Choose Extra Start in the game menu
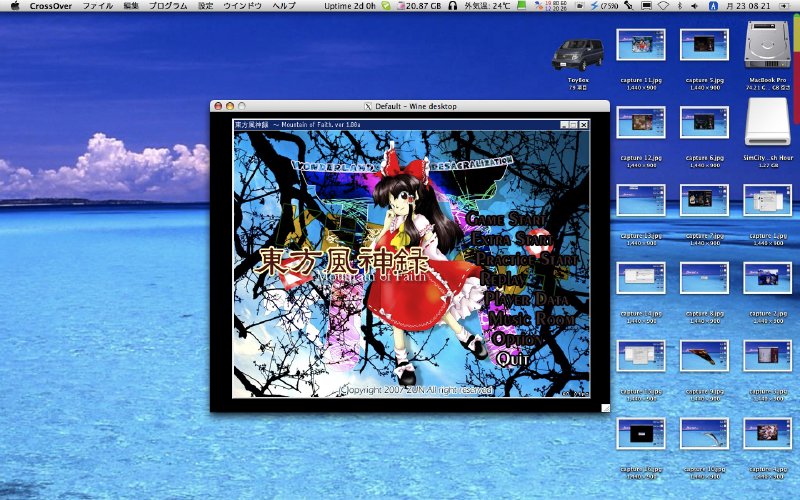 click(x=511, y=239)
